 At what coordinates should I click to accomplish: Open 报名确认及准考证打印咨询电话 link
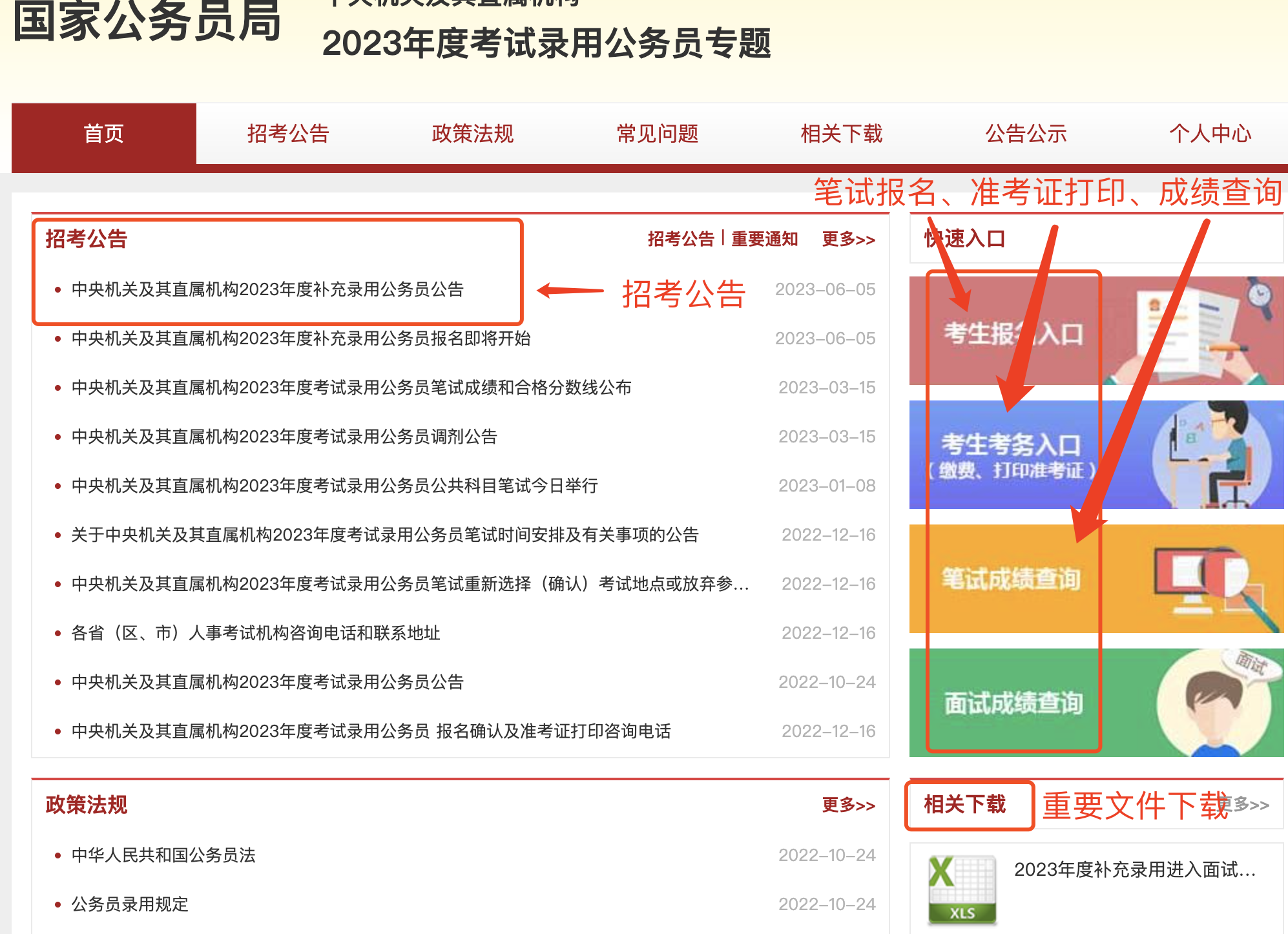click(371, 731)
